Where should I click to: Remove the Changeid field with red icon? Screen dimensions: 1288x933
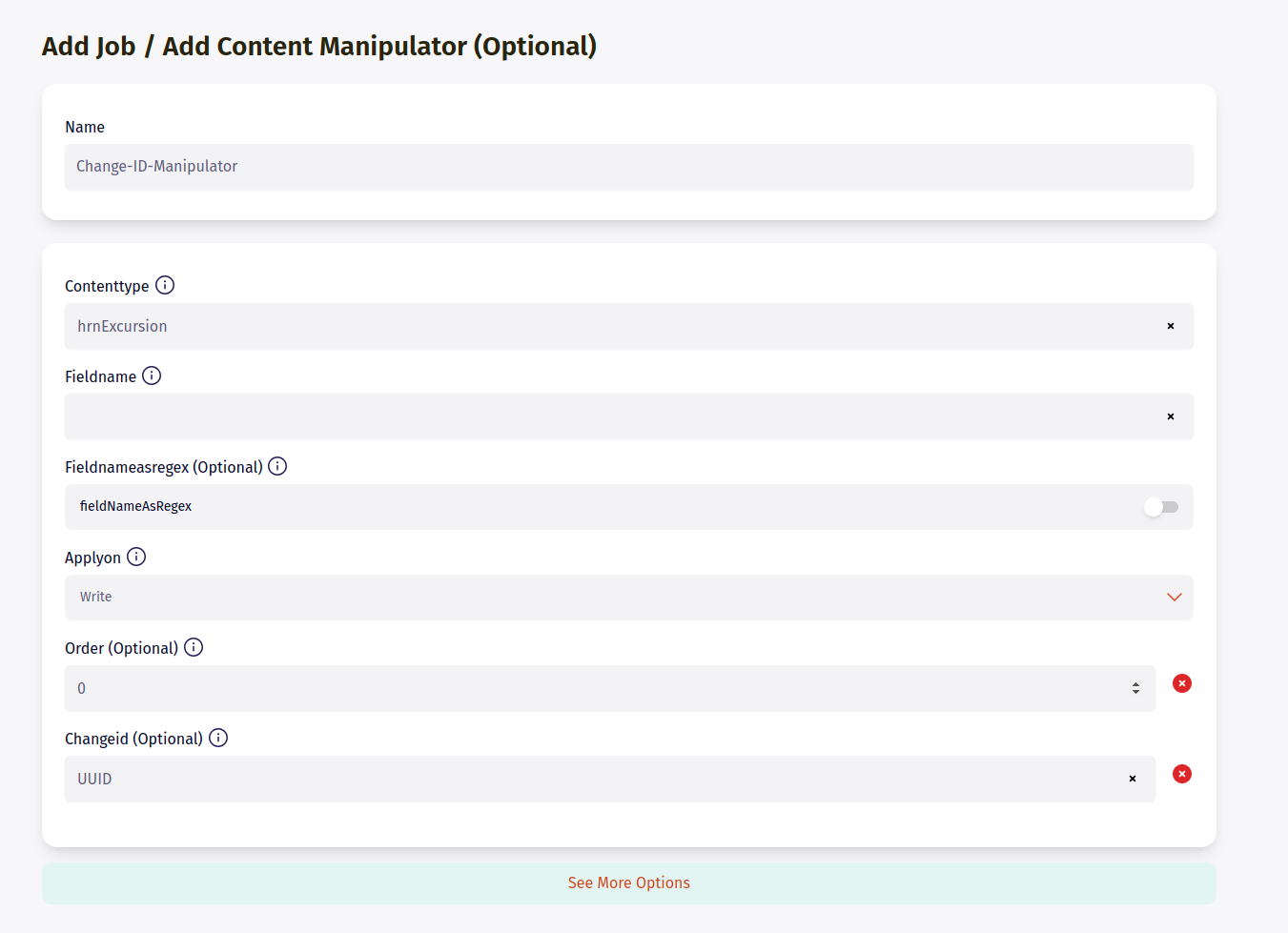1181,774
